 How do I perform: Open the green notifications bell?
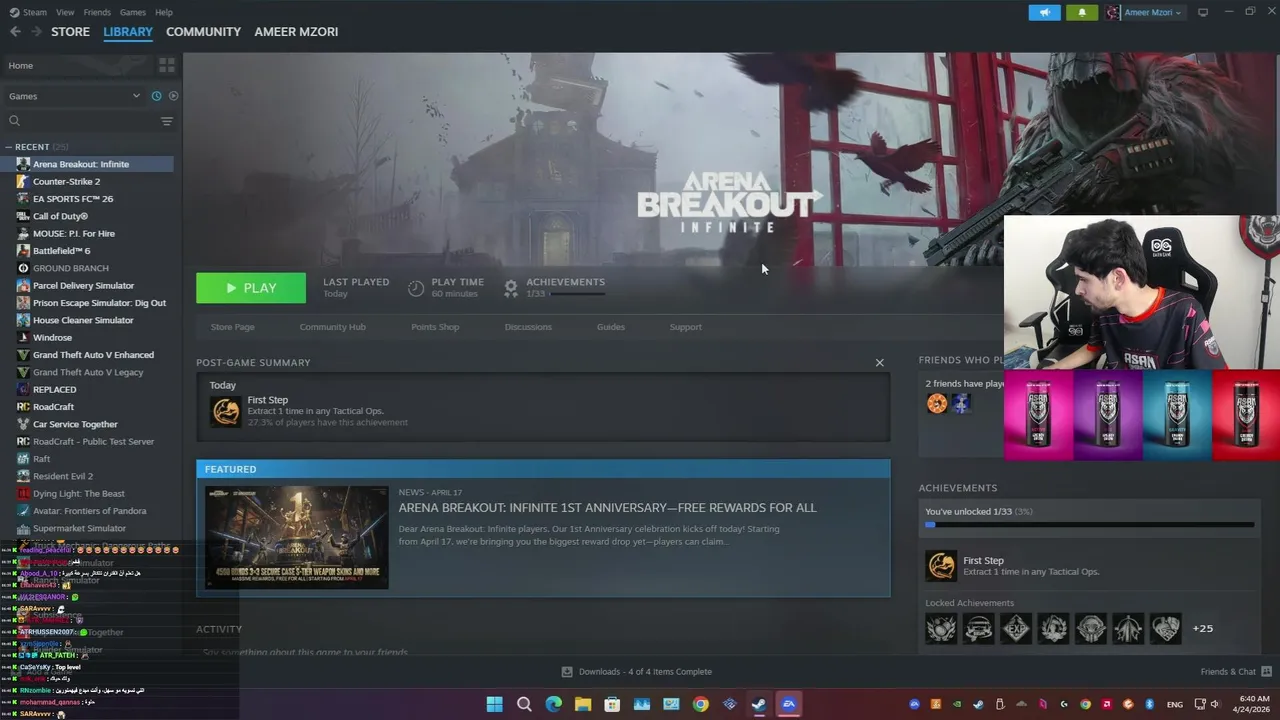[x=1082, y=12]
